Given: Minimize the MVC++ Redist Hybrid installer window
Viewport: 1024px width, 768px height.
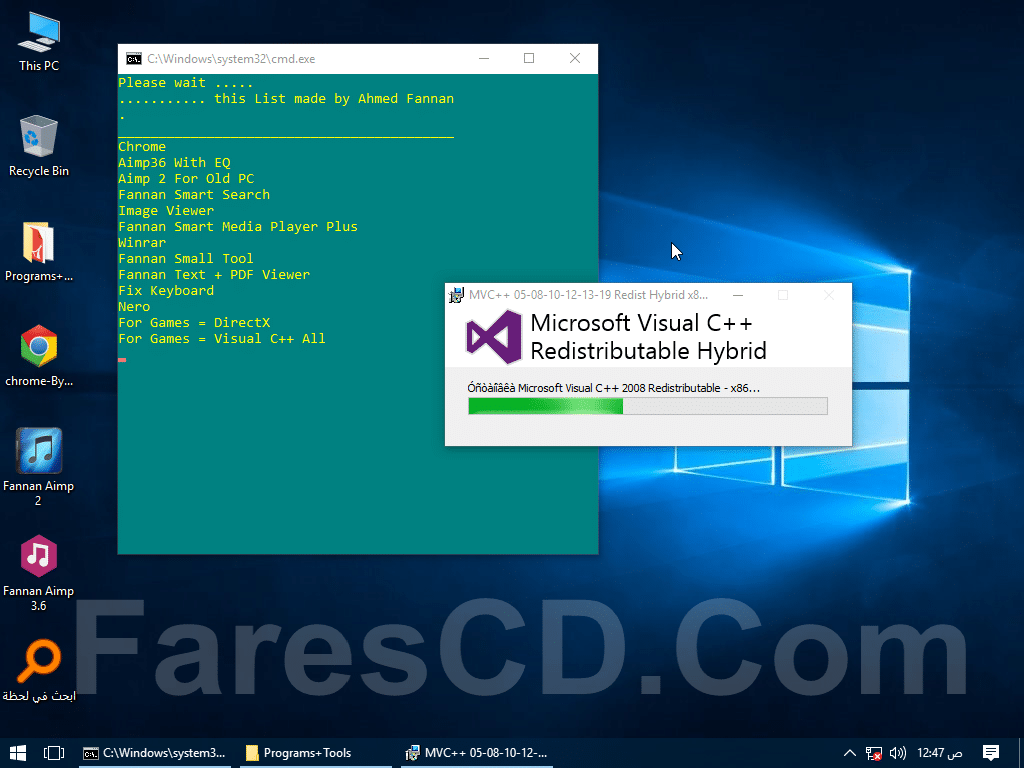Looking at the screenshot, I should click(738, 295).
